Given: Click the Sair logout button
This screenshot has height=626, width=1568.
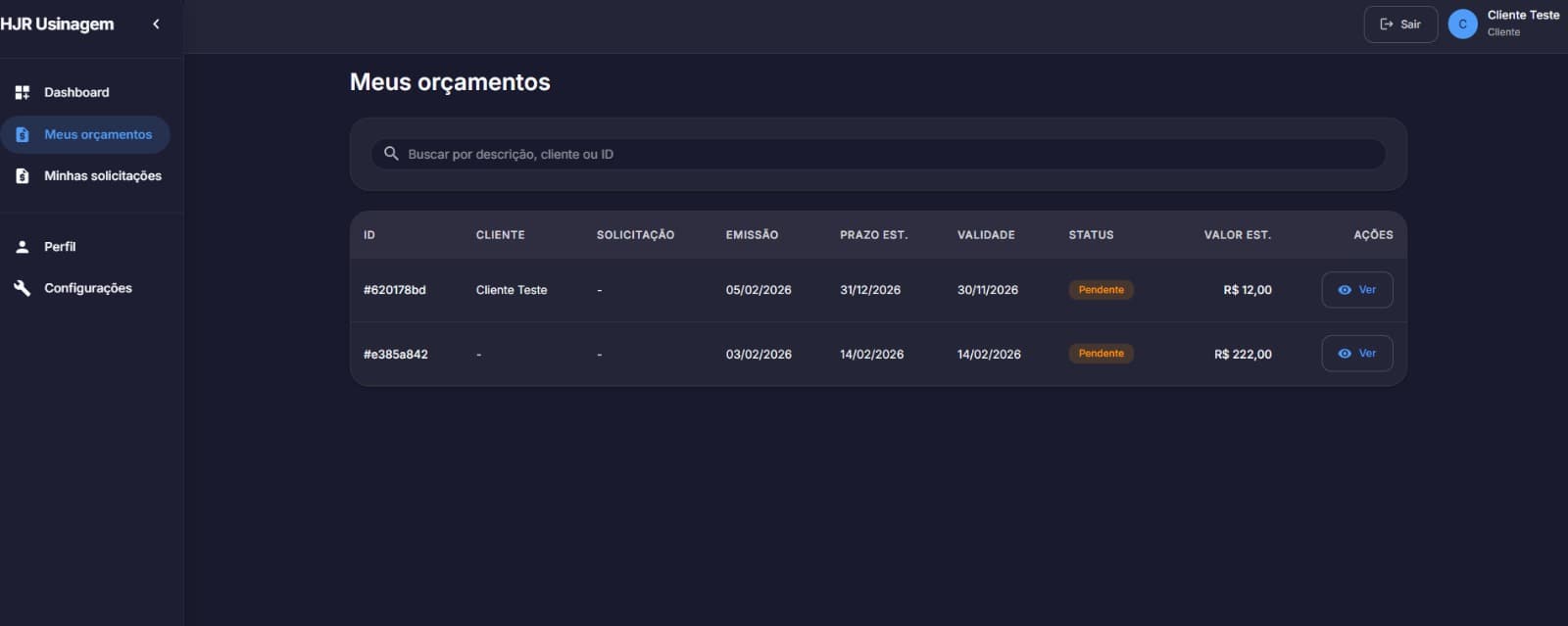Looking at the screenshot, I should coord(1400,24).
